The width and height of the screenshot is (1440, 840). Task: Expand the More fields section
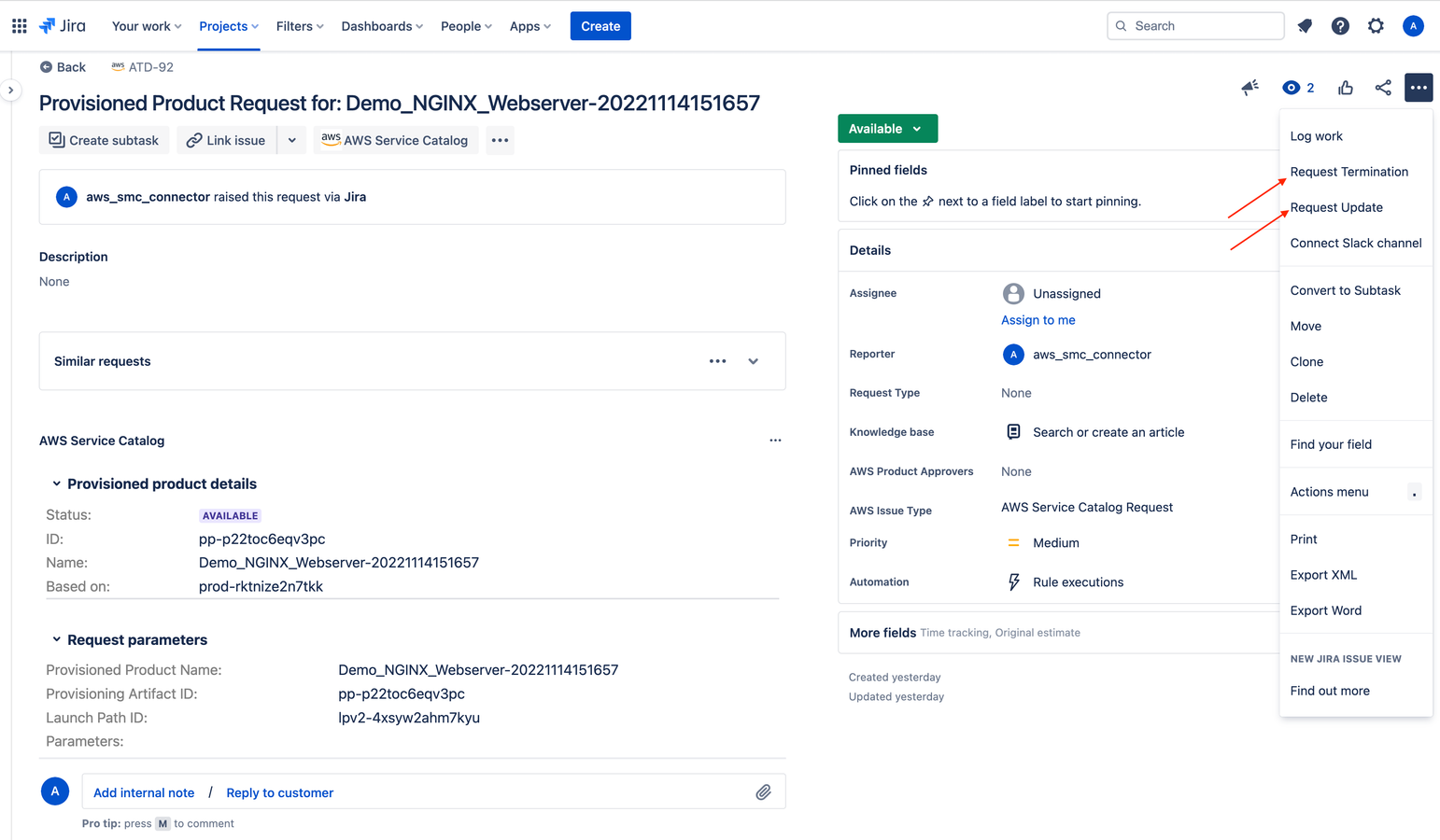click(1059, 633)
